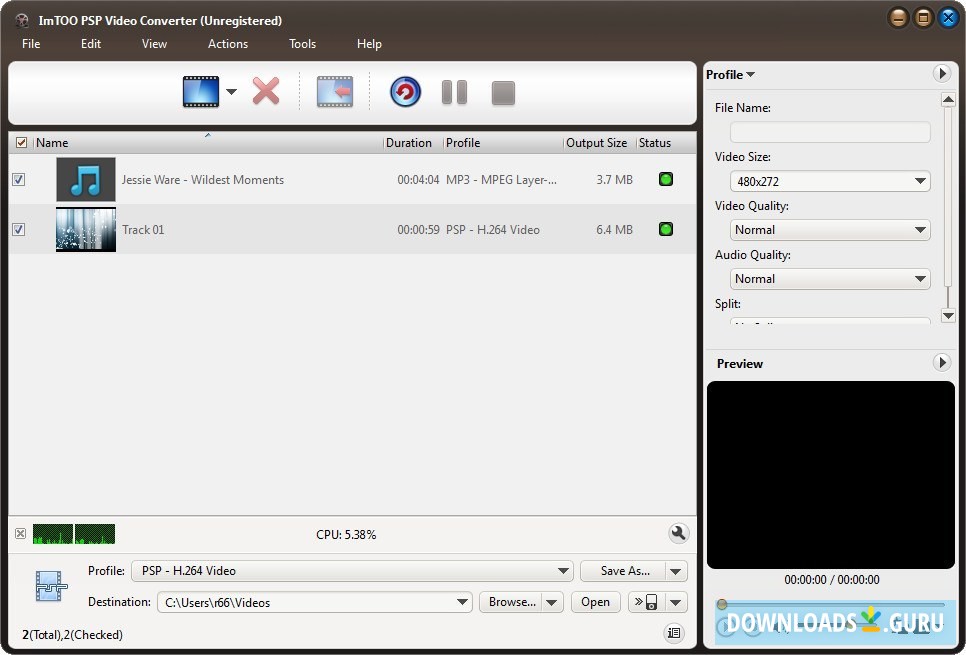966x655 pixels.
Task: Open the Edit menu
Action: (91, 44)
